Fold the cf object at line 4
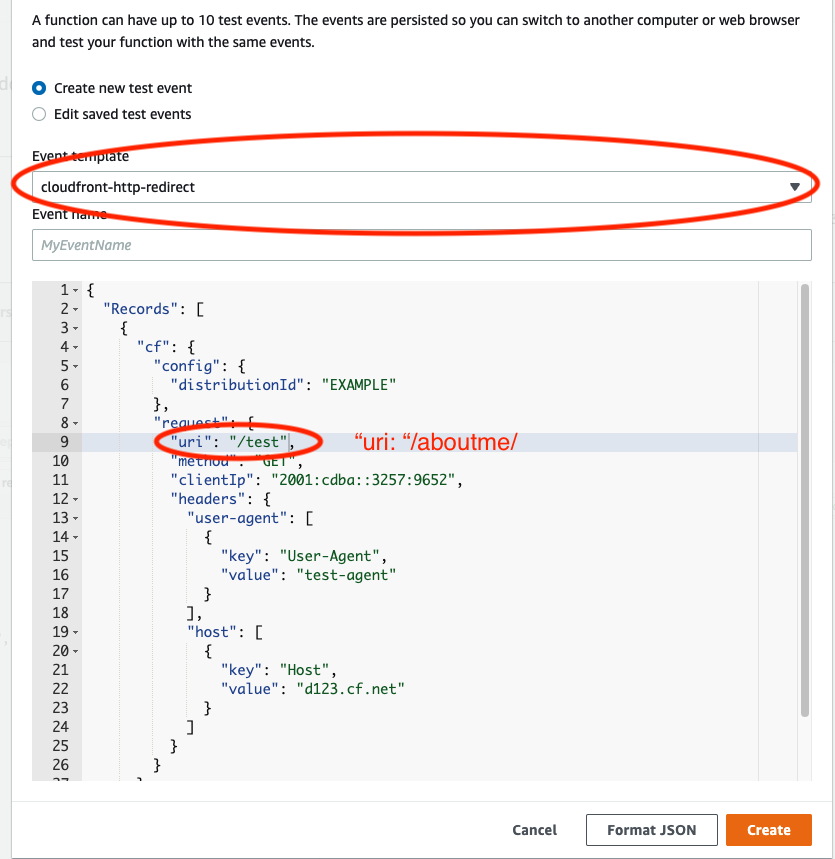This screenshot has height=859, width=835. click(x=76, y=347)
